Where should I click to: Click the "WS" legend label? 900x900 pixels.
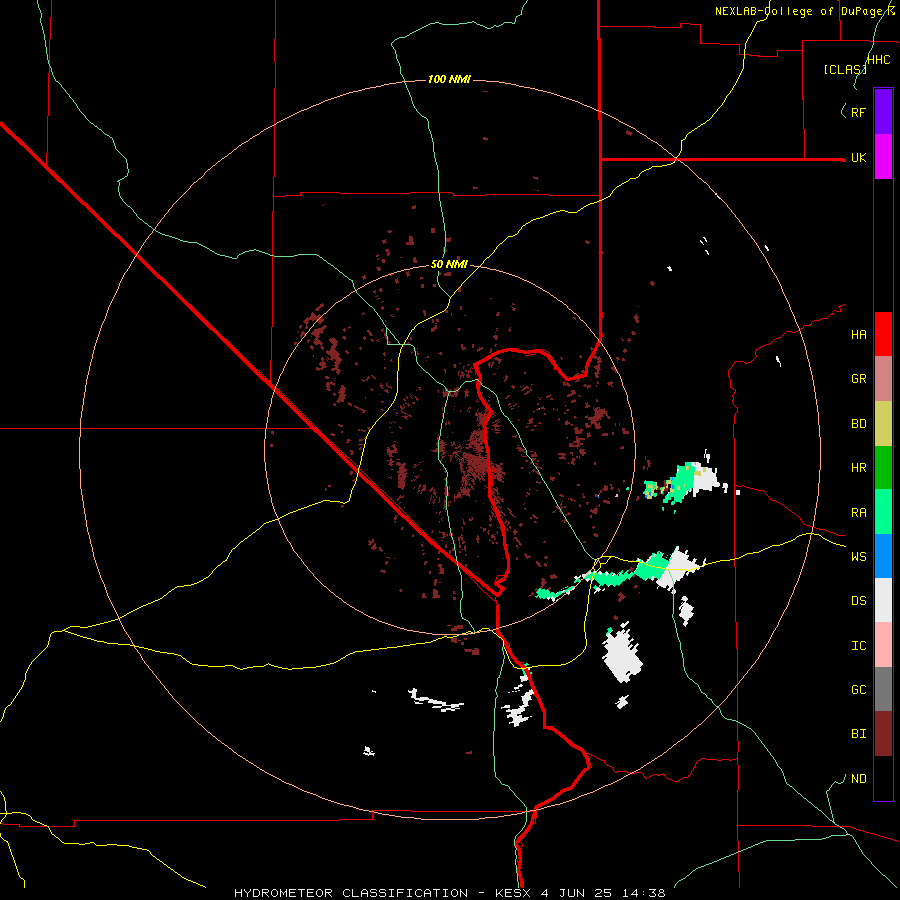(x=858, y=557)
